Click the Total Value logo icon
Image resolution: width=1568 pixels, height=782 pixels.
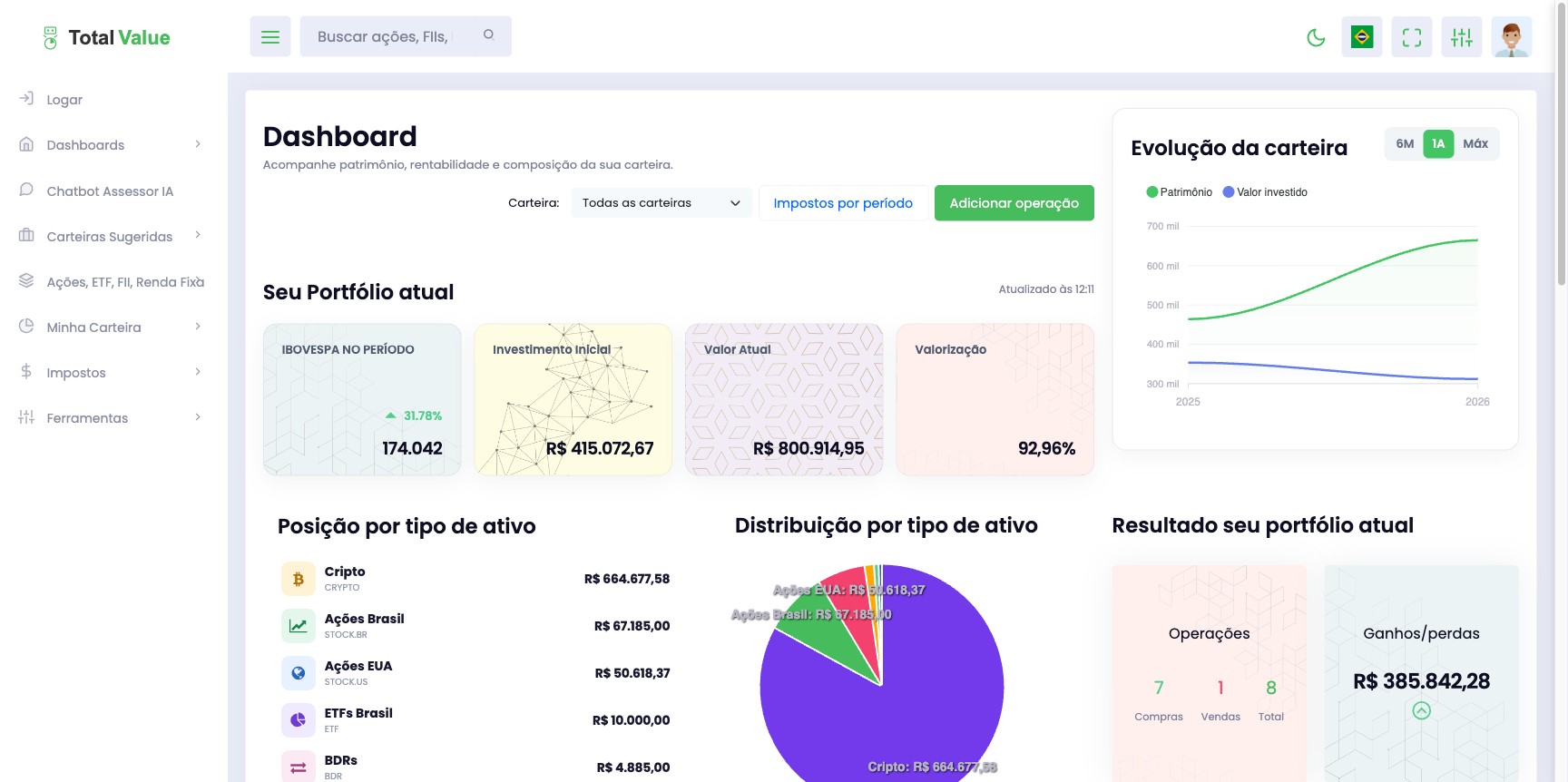click(50, 37)
